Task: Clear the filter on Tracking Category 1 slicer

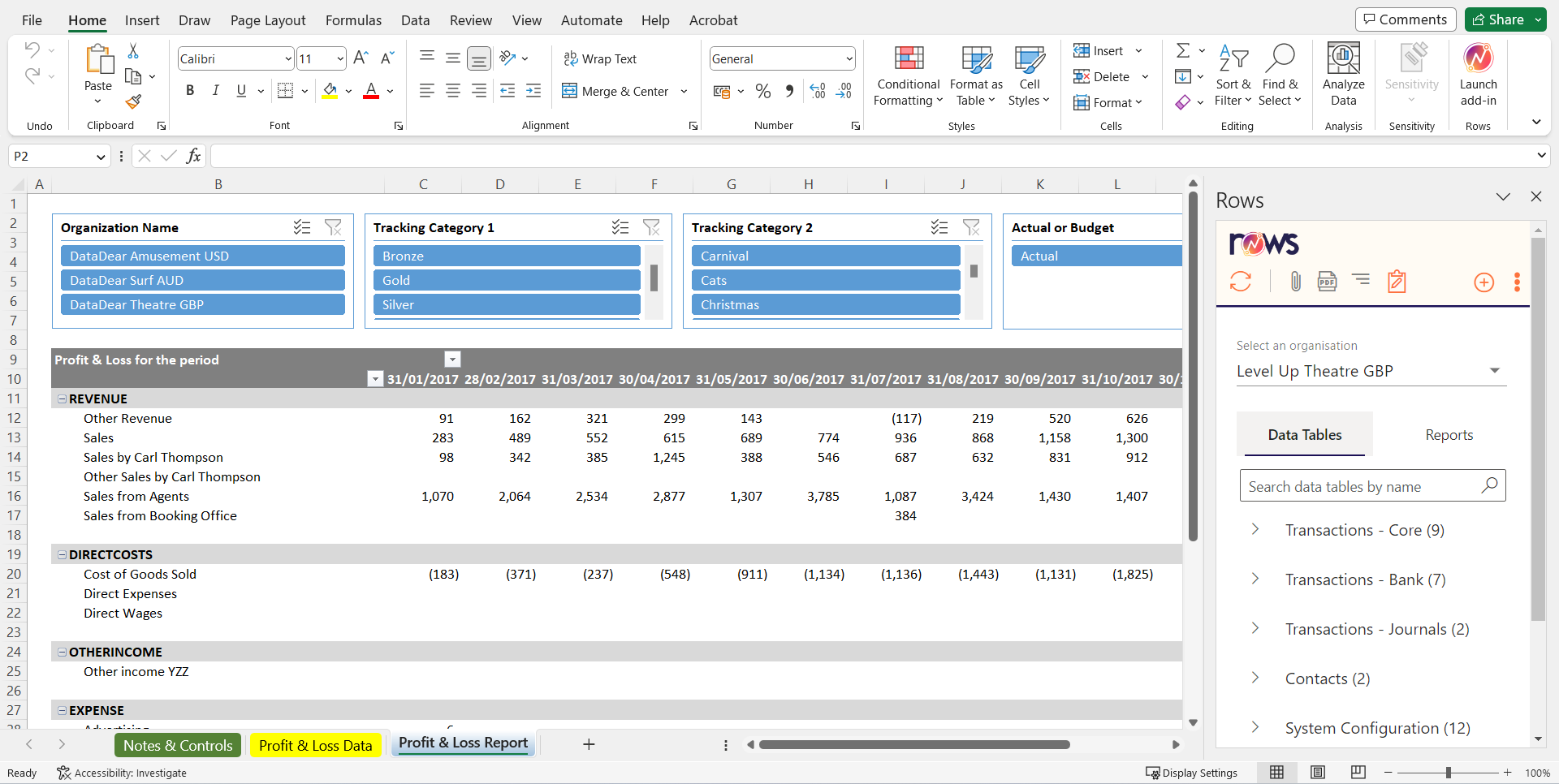Action: pos(652,228)
